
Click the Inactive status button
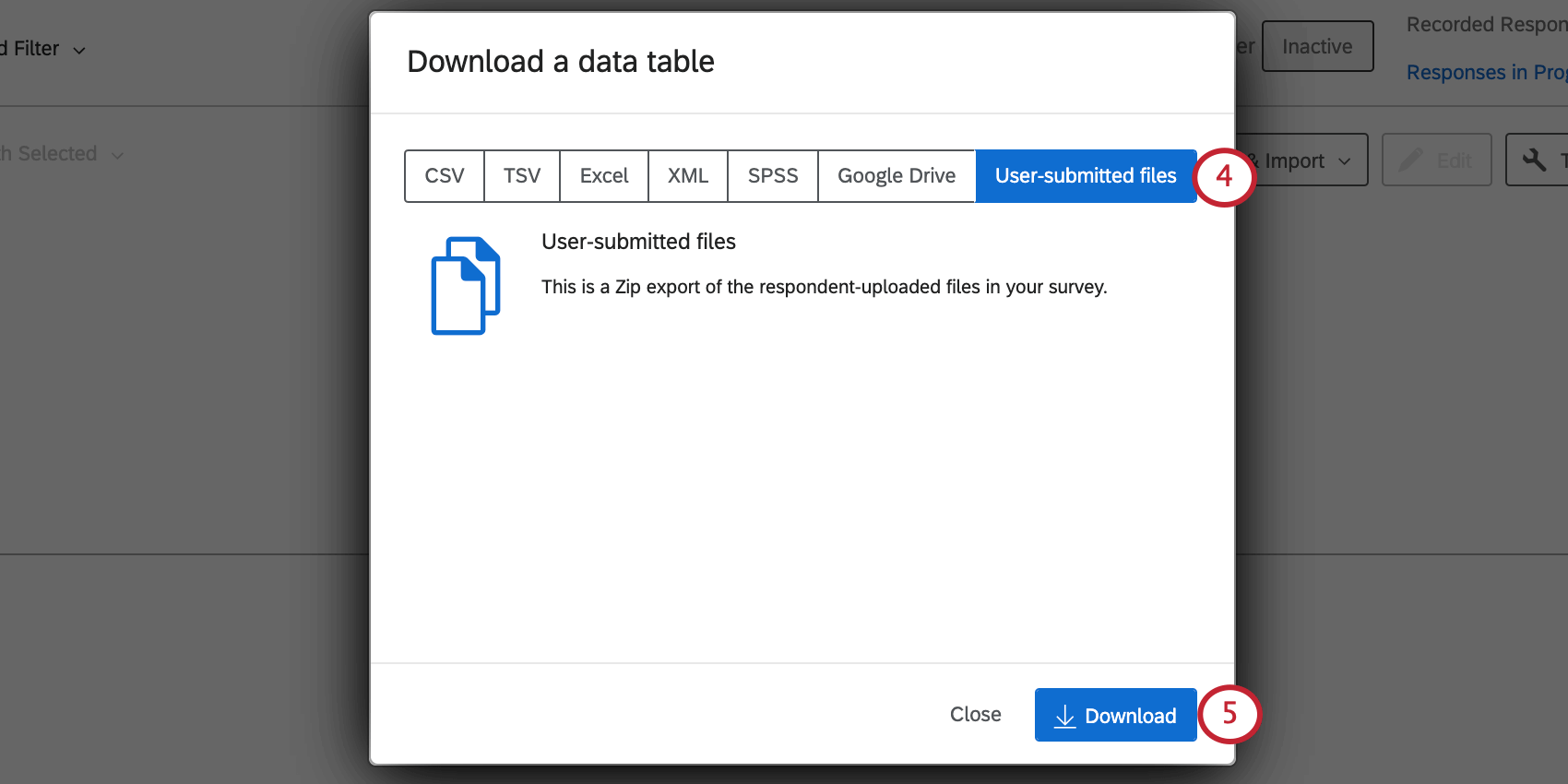1317,46
